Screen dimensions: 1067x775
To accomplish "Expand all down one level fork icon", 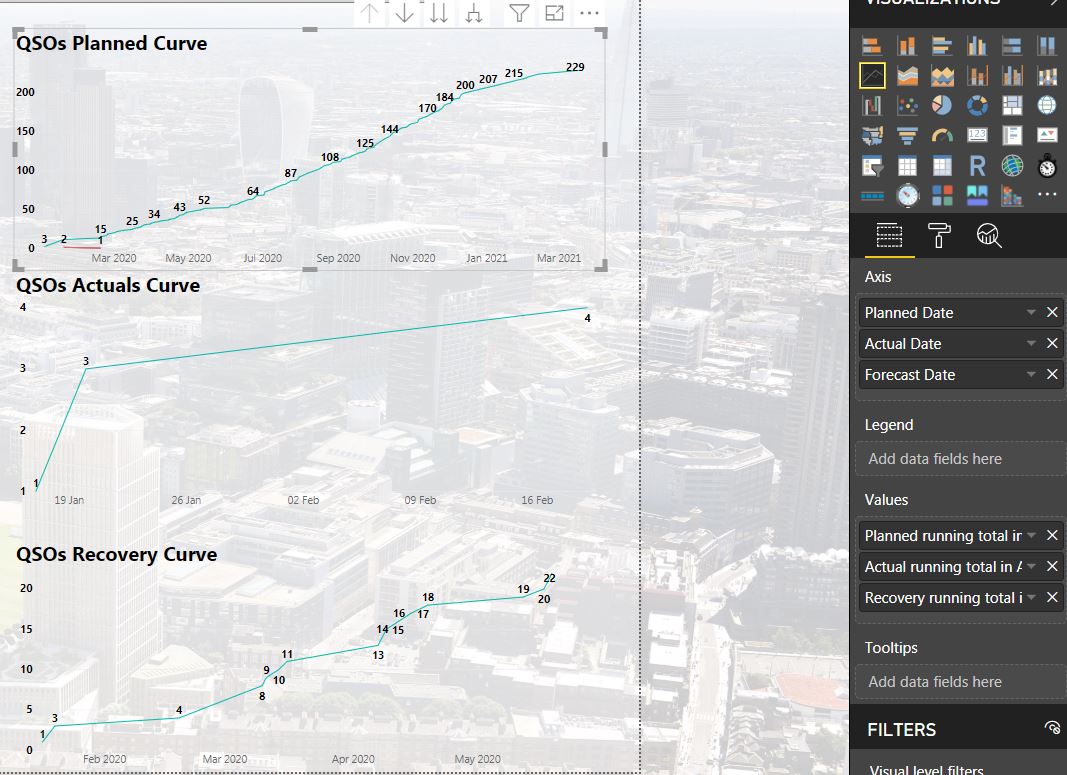I will 474,13.
